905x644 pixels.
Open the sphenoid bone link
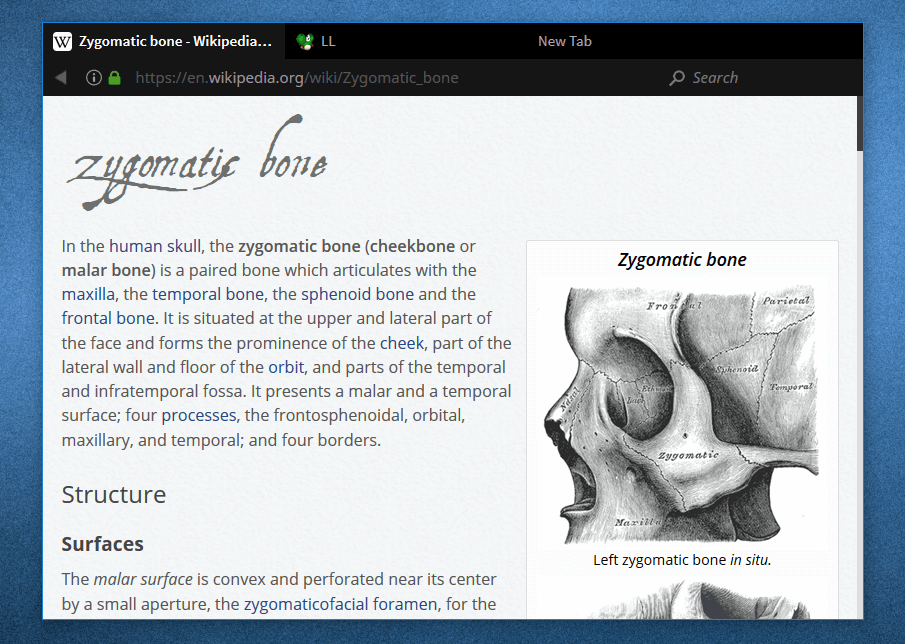[357, 294]
